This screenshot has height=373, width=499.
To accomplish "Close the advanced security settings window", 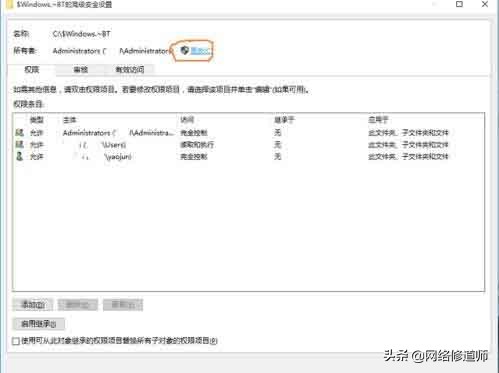I will [x=485, y=4].
